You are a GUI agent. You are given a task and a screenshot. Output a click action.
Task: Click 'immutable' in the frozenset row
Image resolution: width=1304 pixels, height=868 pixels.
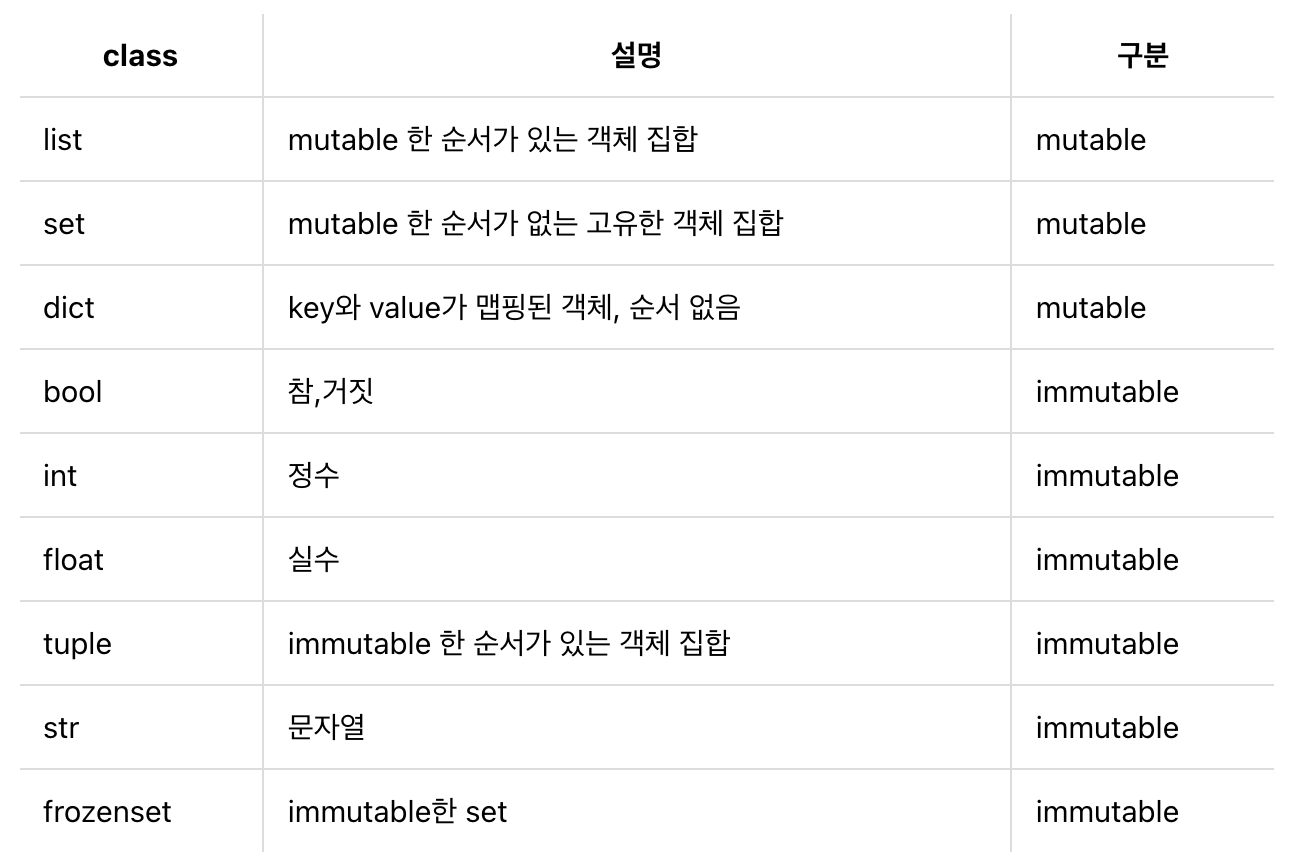(1107, 812)
